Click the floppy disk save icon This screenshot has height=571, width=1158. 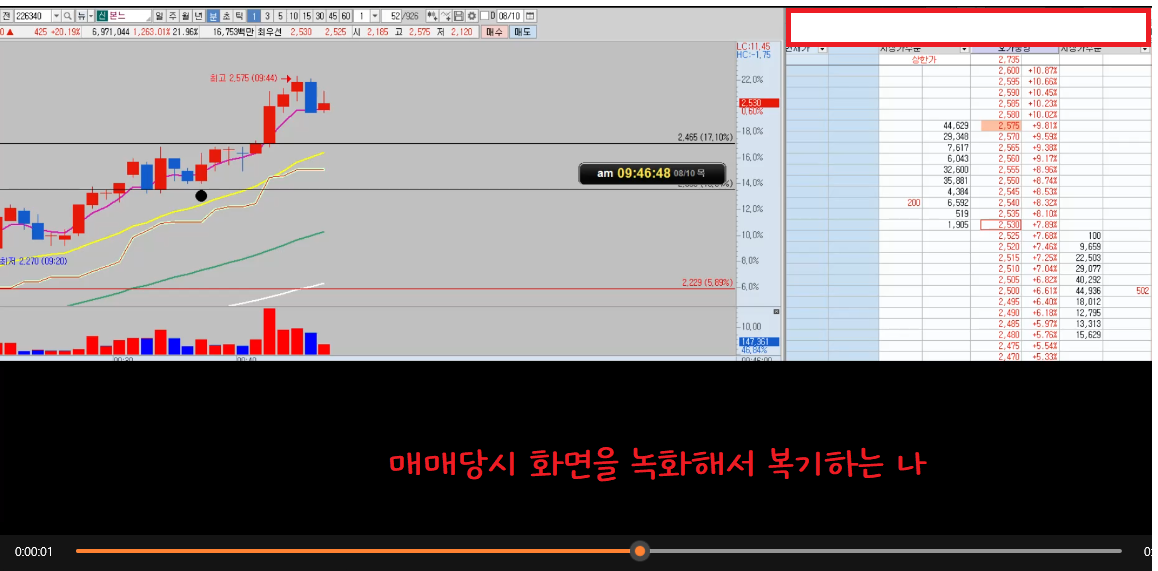click(x=459, y=16)
